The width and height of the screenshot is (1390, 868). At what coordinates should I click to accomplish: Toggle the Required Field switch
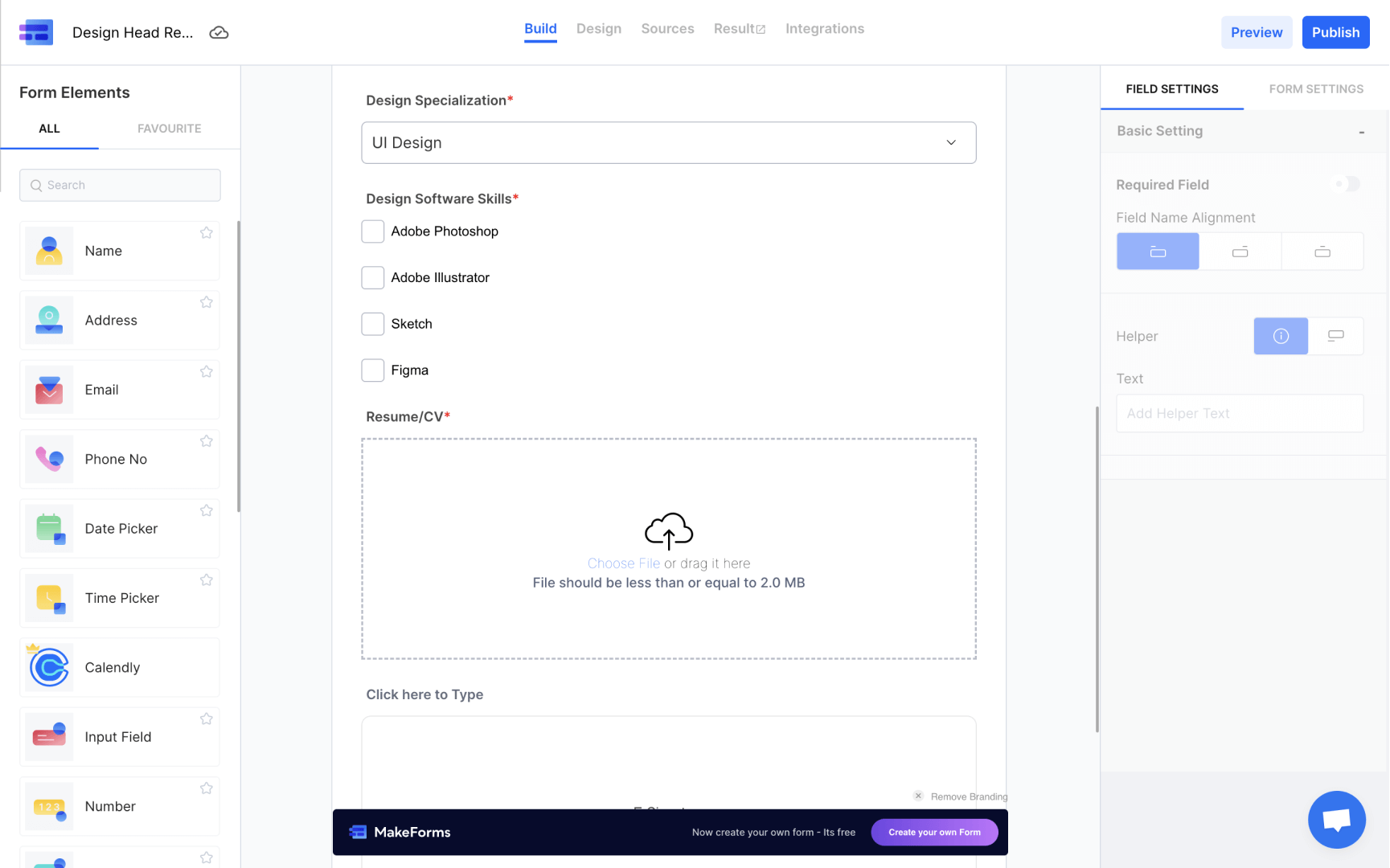tap(1347, 184)
